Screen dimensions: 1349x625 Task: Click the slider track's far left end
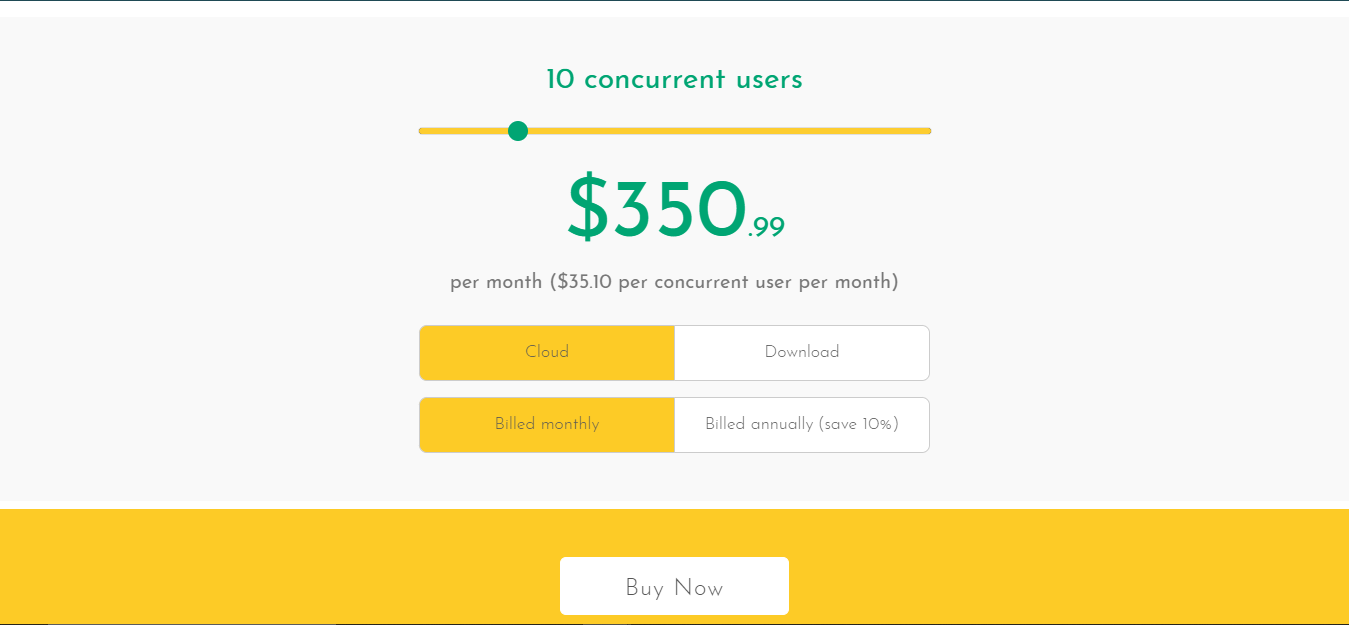[422, 131]
